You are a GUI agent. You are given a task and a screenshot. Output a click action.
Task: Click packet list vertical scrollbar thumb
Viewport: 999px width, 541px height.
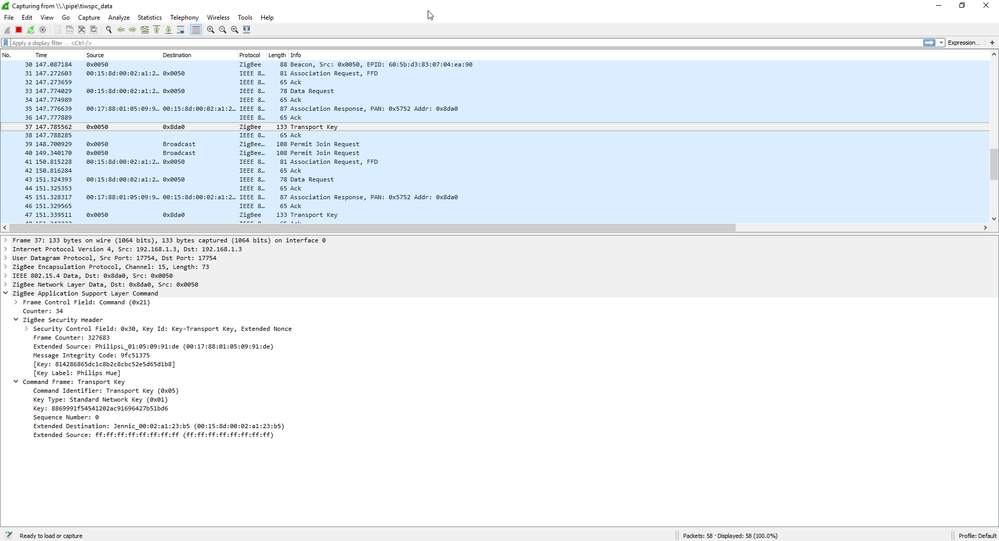pyautogui.click(x=994, y=164)
